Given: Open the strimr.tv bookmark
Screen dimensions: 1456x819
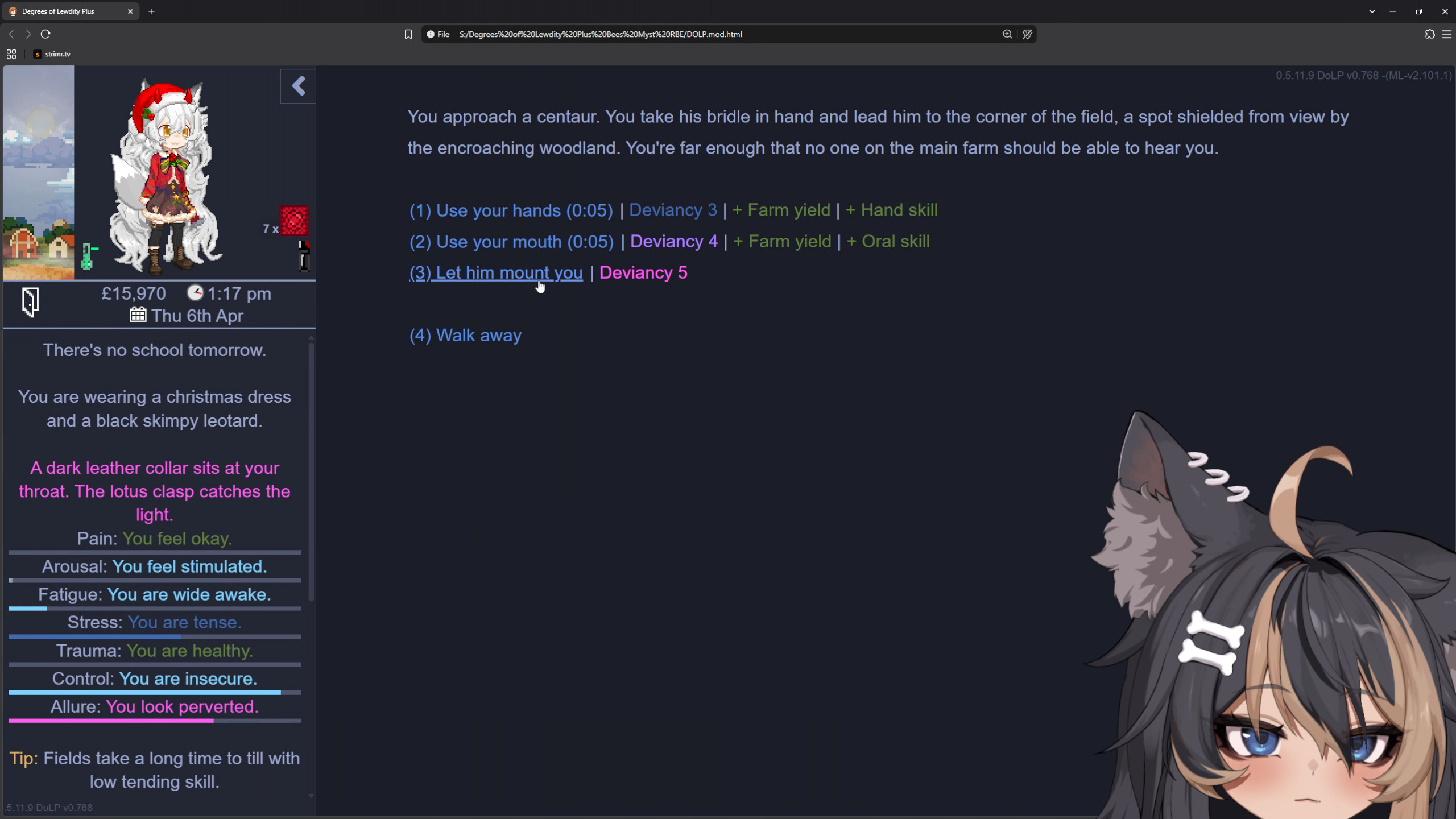Looking at the screenshot, I should pyautogui.click(x=52, y=54).
